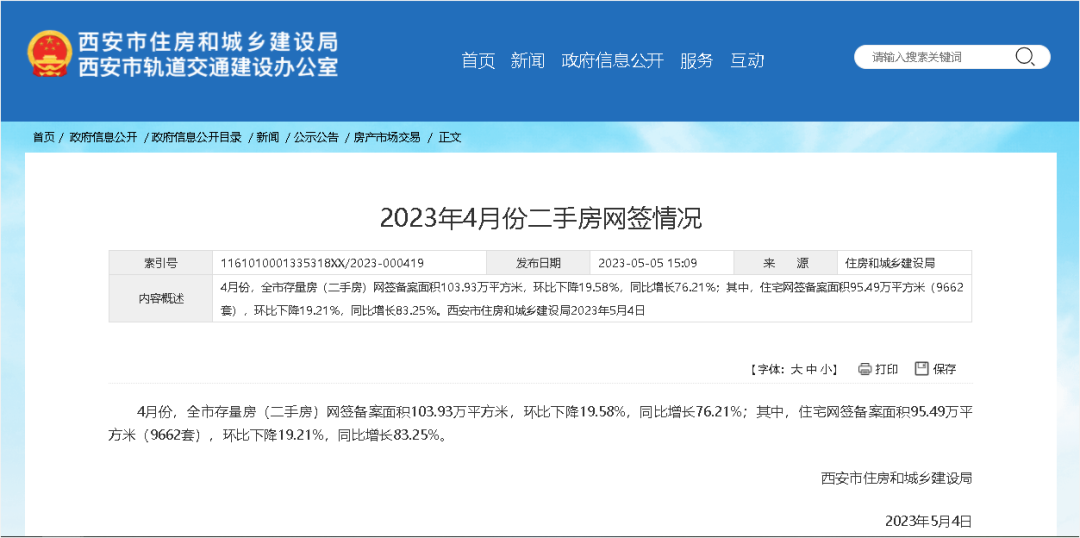This screenshot has width=1080, height=538.
Task: Open the 公示公告 breadcrumb link
Action: coord(316,137)
